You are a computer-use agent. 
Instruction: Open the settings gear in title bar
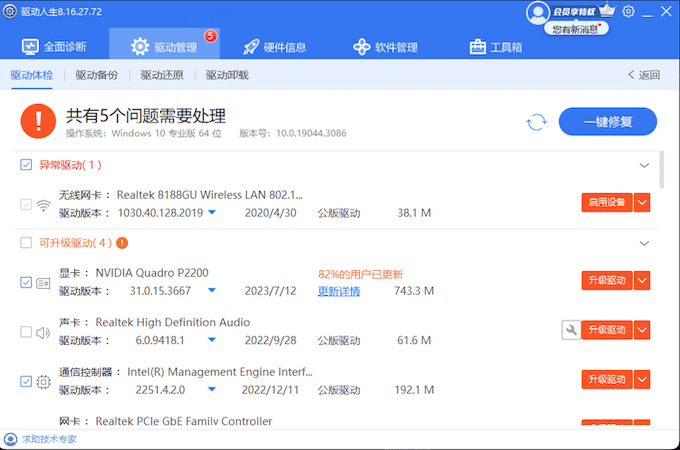click(628, 11)
